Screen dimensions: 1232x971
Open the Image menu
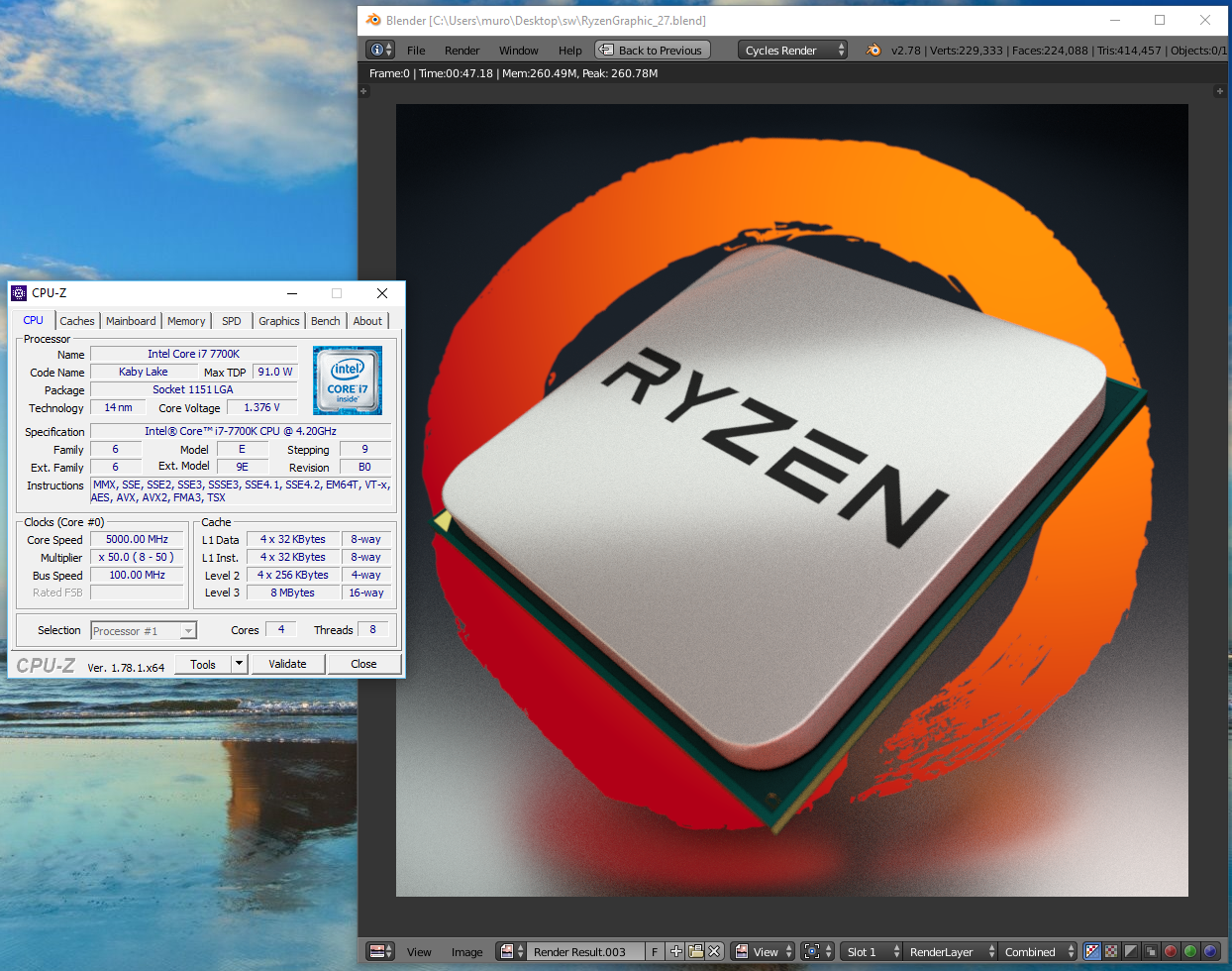466,952
